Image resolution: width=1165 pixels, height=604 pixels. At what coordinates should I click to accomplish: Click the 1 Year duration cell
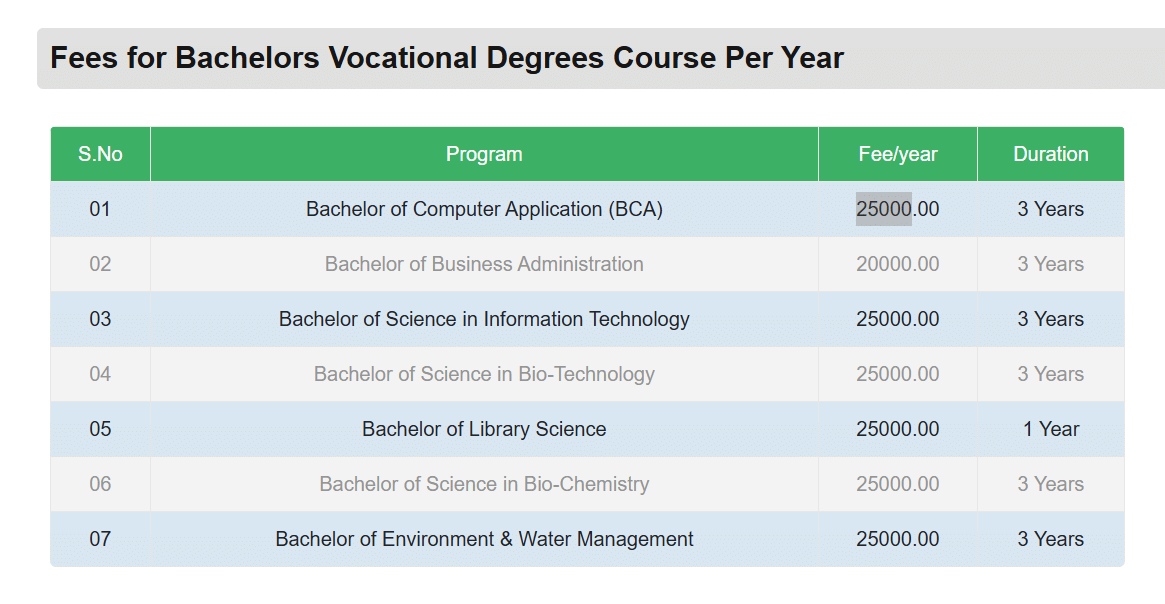pos(1050,429)
